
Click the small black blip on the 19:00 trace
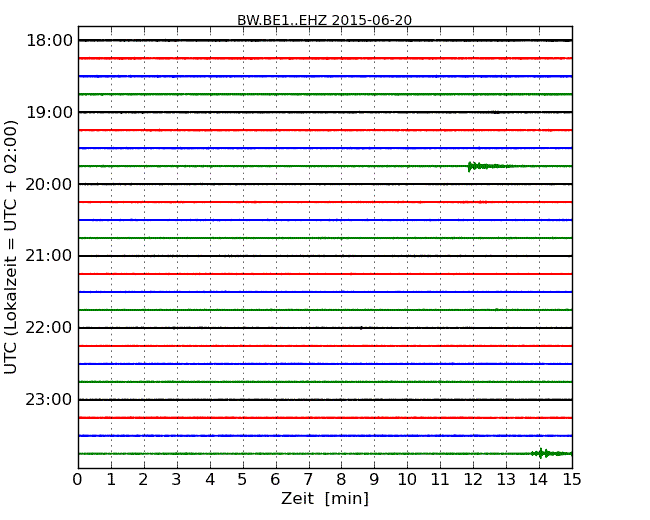(x=495, y=112)
